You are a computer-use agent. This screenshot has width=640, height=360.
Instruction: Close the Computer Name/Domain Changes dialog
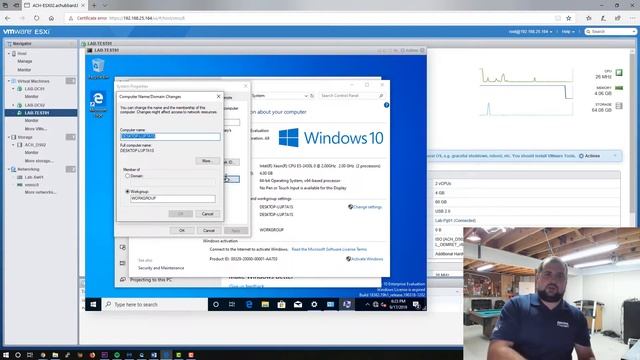pos(218,97)
